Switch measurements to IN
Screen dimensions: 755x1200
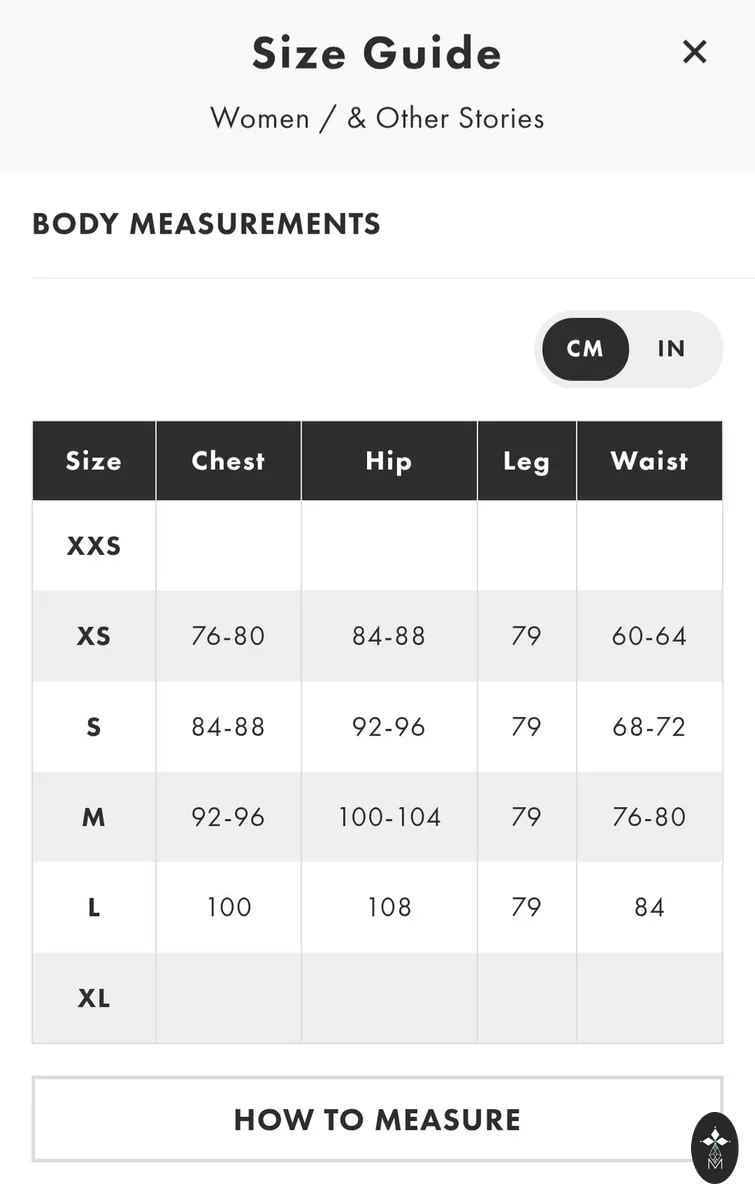pos(671,349)
